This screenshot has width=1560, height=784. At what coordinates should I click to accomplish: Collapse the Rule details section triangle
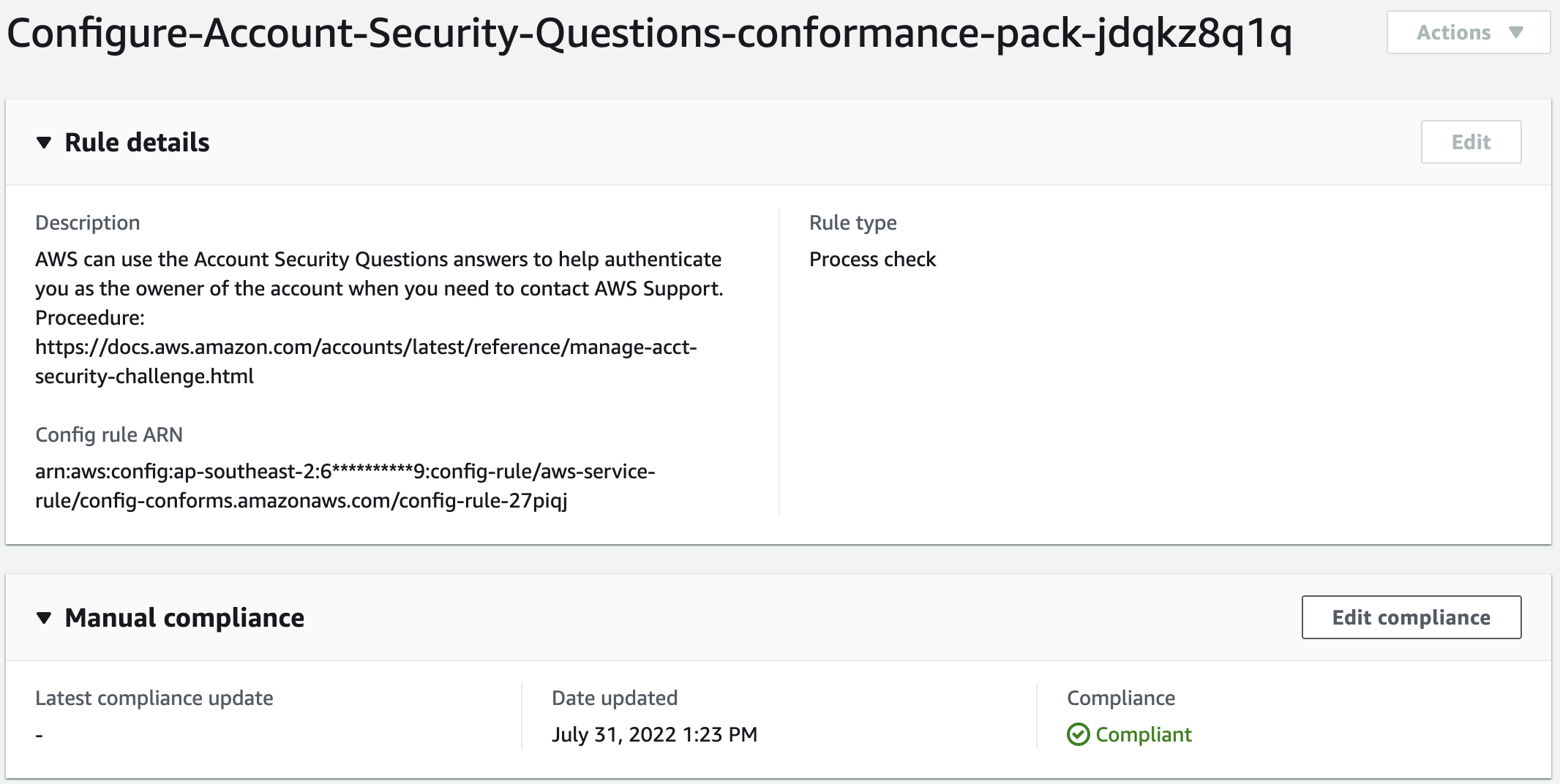[x=44, y=143]
